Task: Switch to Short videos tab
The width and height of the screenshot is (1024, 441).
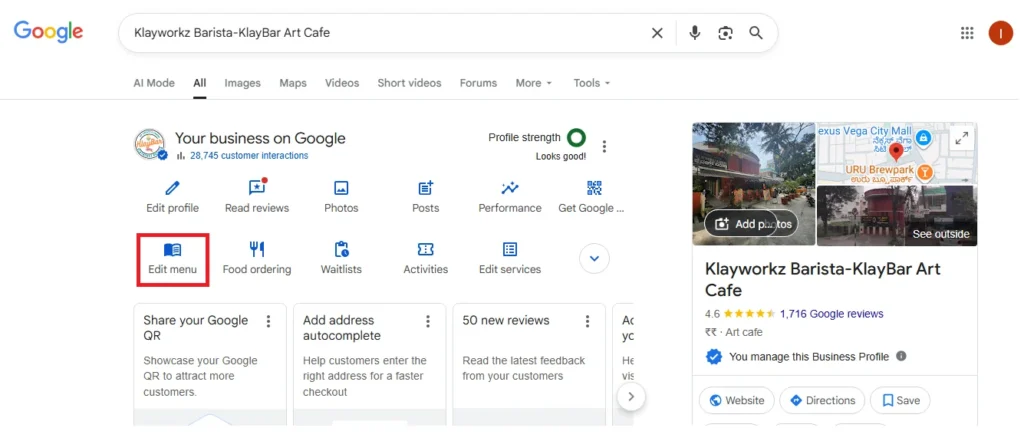Action: coord(409,83)
